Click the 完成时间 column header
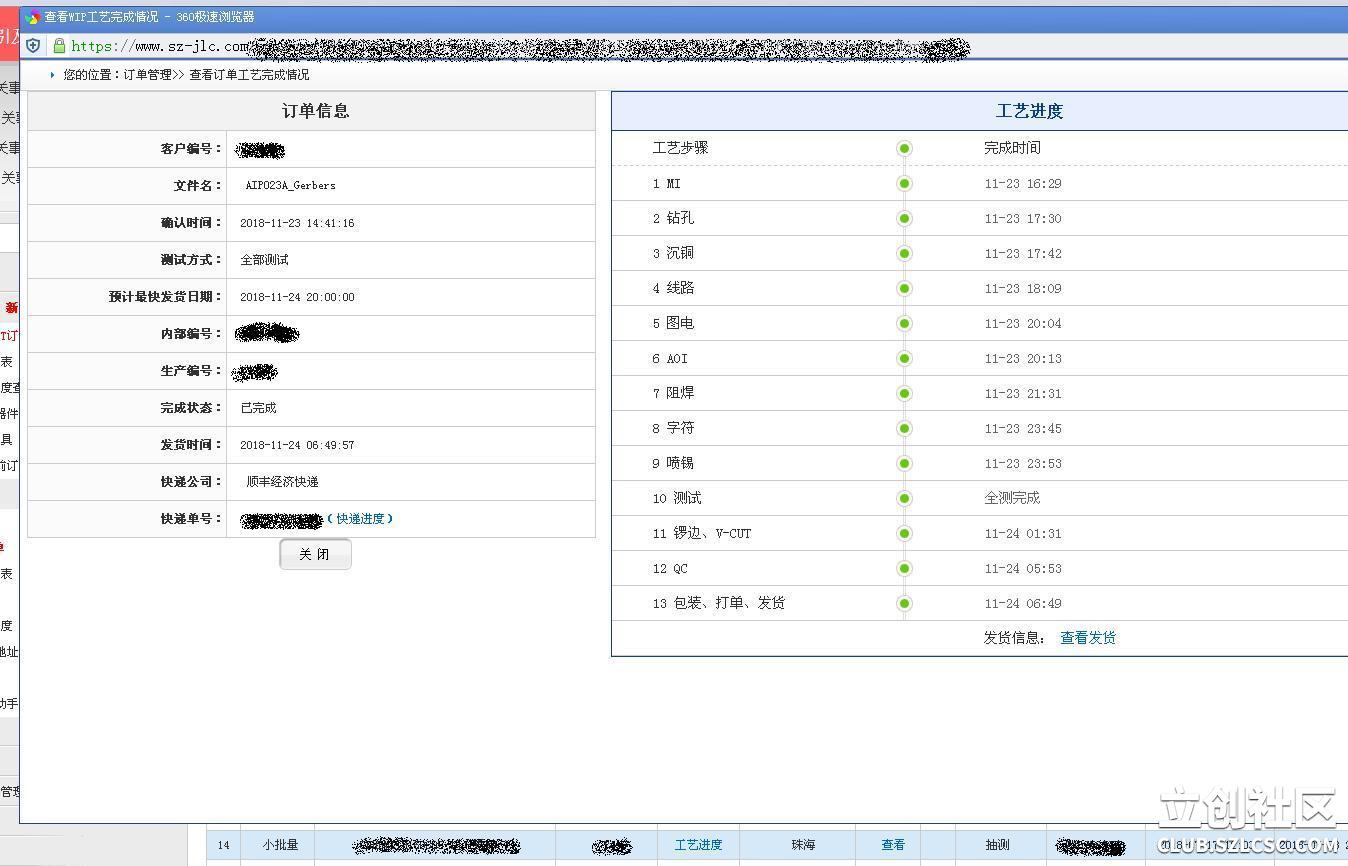Screen dimensions: 1348x866 coord(1012,148)
